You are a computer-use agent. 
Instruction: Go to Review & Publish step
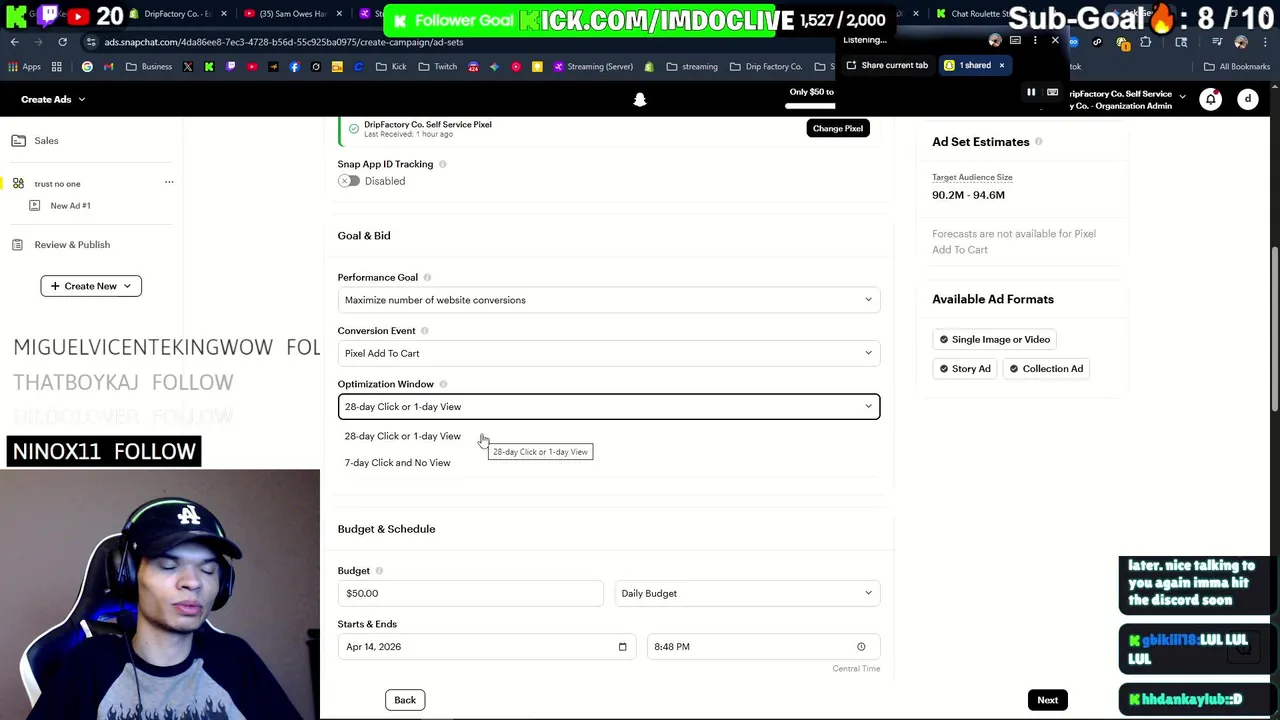click(72, 245)
